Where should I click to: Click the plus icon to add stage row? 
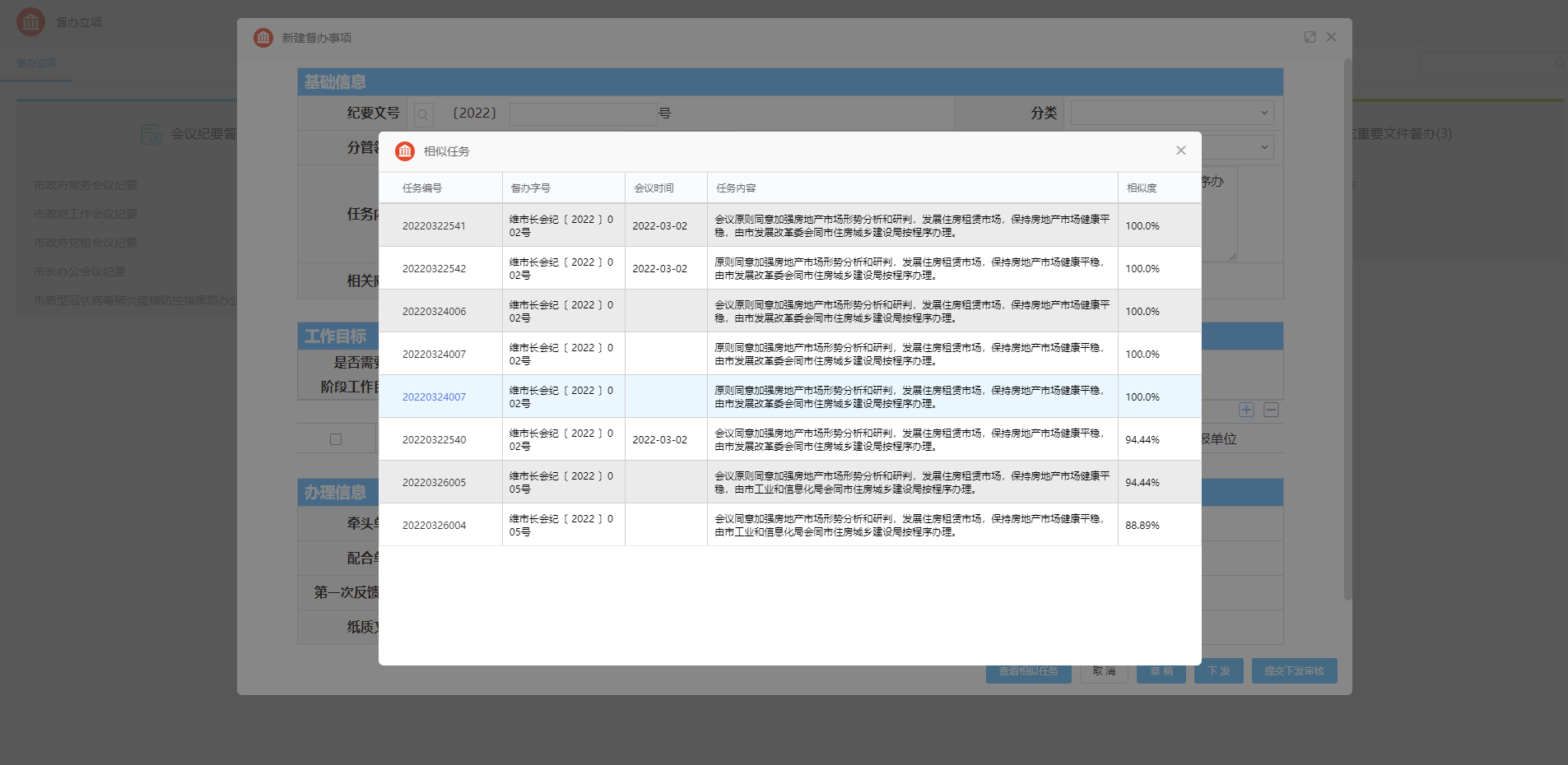(1246, 410)
